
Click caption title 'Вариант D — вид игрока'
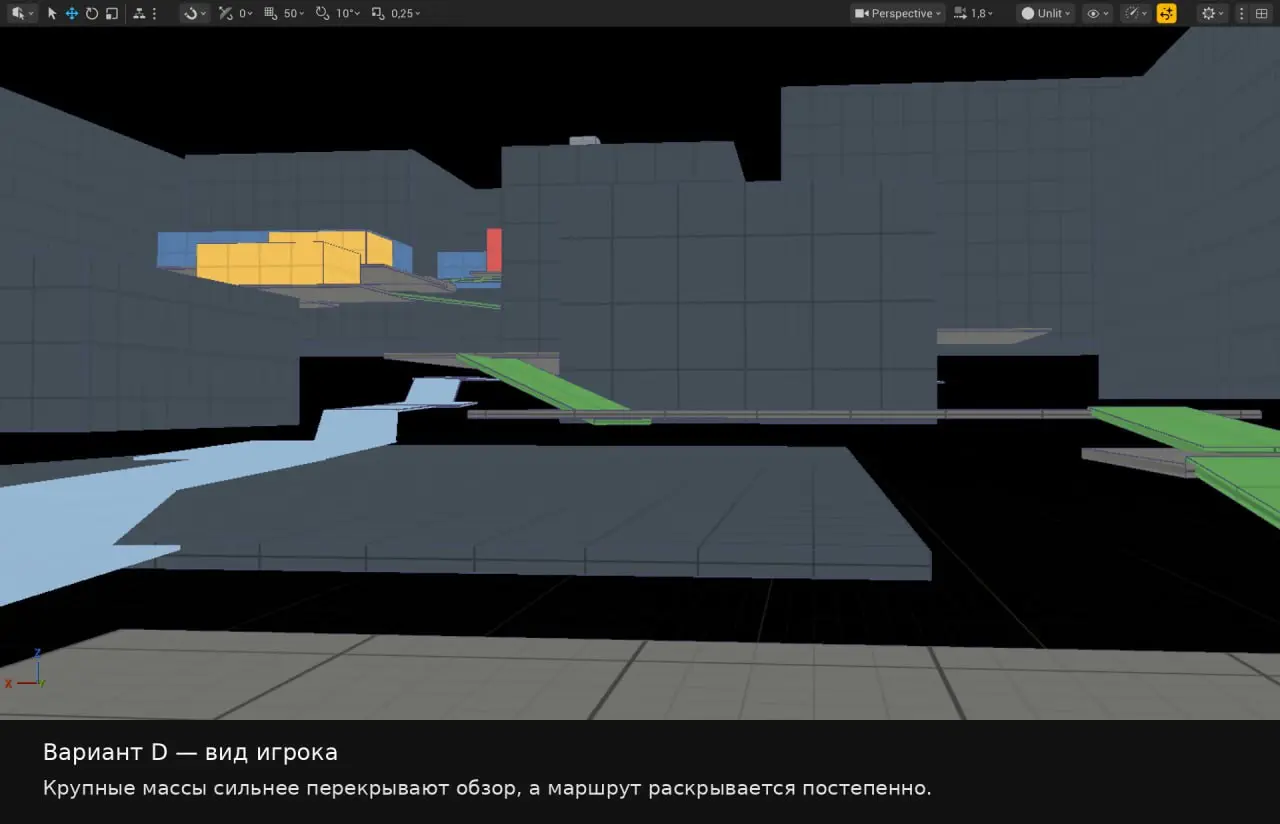[x=190, y=752]
